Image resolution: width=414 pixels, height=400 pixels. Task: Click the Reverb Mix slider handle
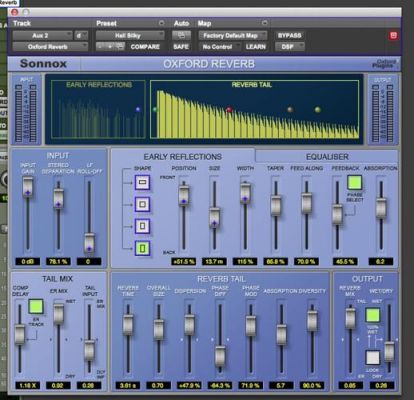pyautogui.click(x=350, y=318)
